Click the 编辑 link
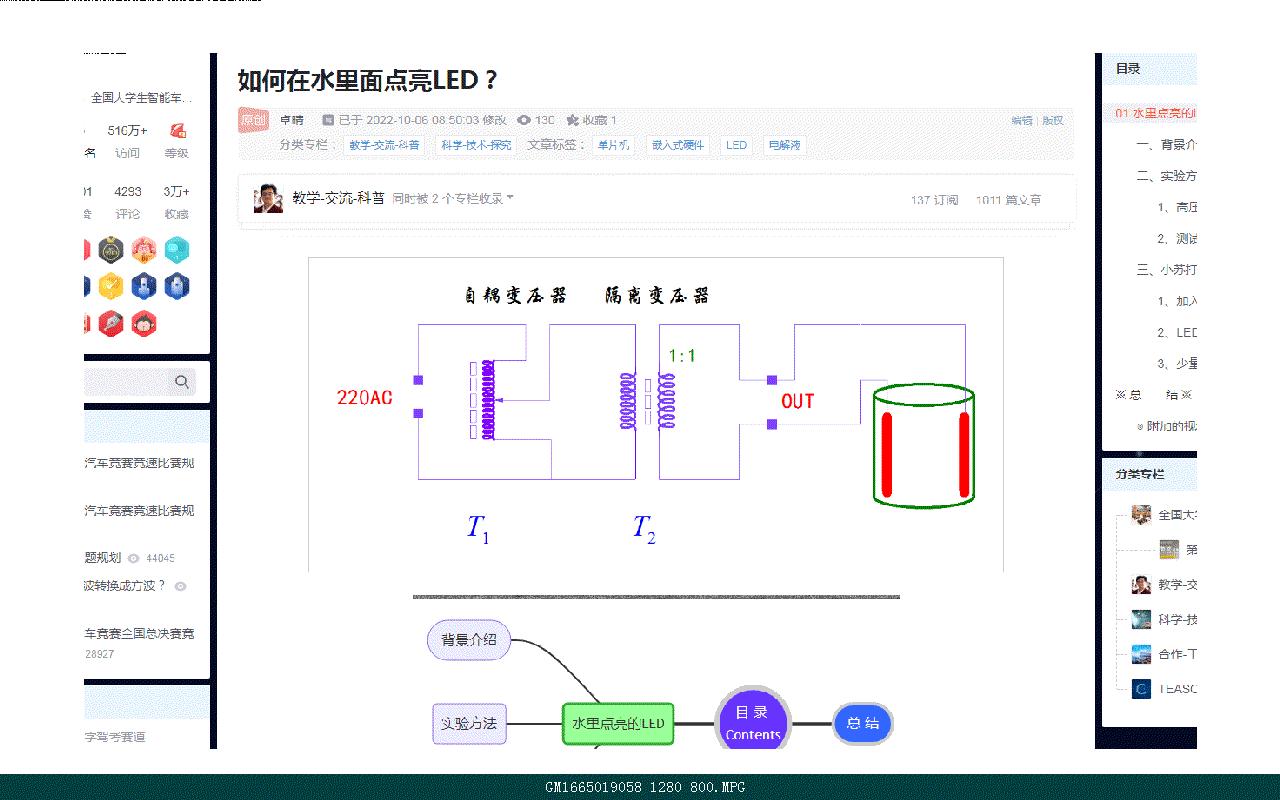1280x800 pixels. [1021, 119]
